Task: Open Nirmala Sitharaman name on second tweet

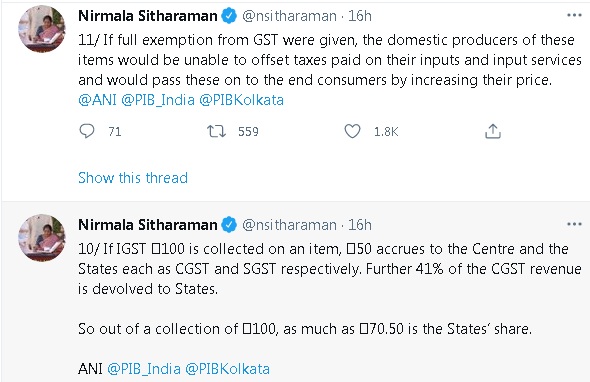Action: [148, 225]
